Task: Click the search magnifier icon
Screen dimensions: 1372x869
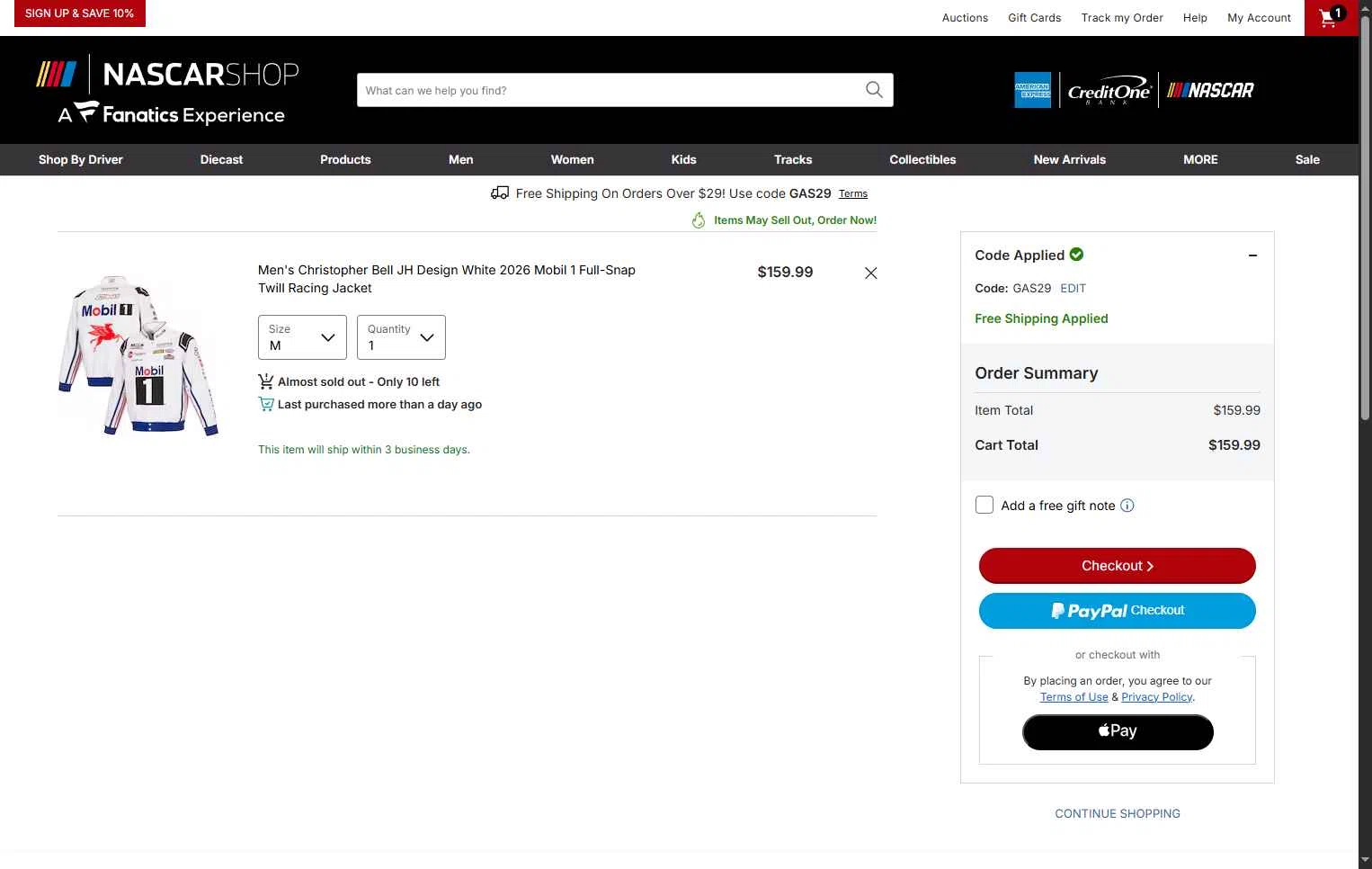Action: (x=874, y=90)
